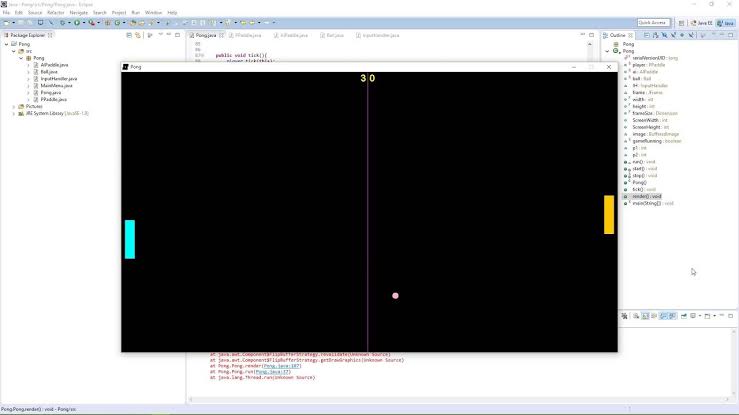The image size is (739, 415).
Task: Click Collapse All in Package Explorer
Action: coord(129,35)
